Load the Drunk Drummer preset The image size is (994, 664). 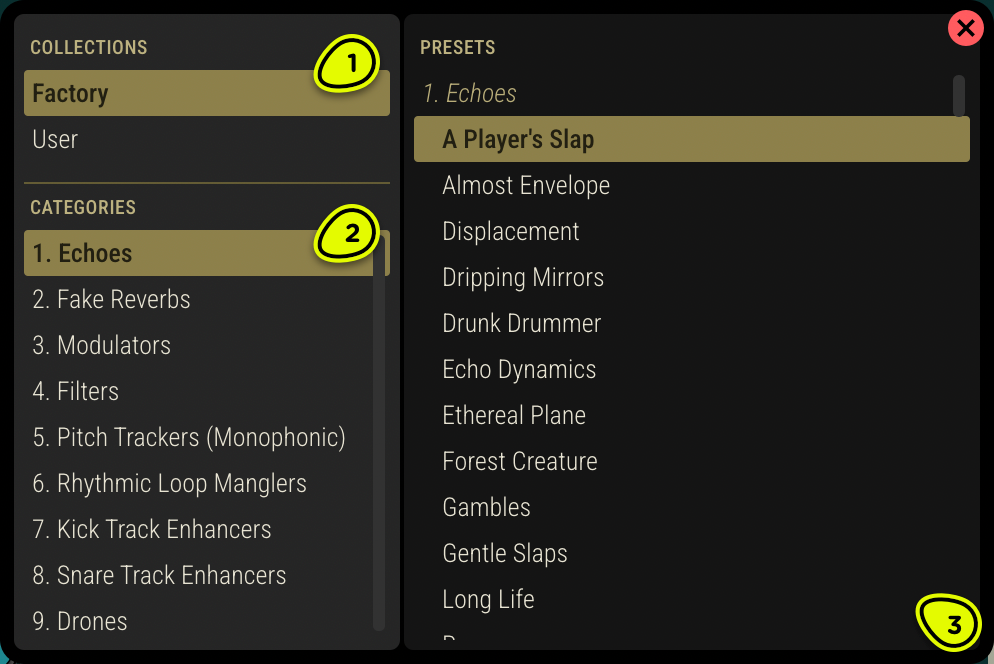coord(521,323)
